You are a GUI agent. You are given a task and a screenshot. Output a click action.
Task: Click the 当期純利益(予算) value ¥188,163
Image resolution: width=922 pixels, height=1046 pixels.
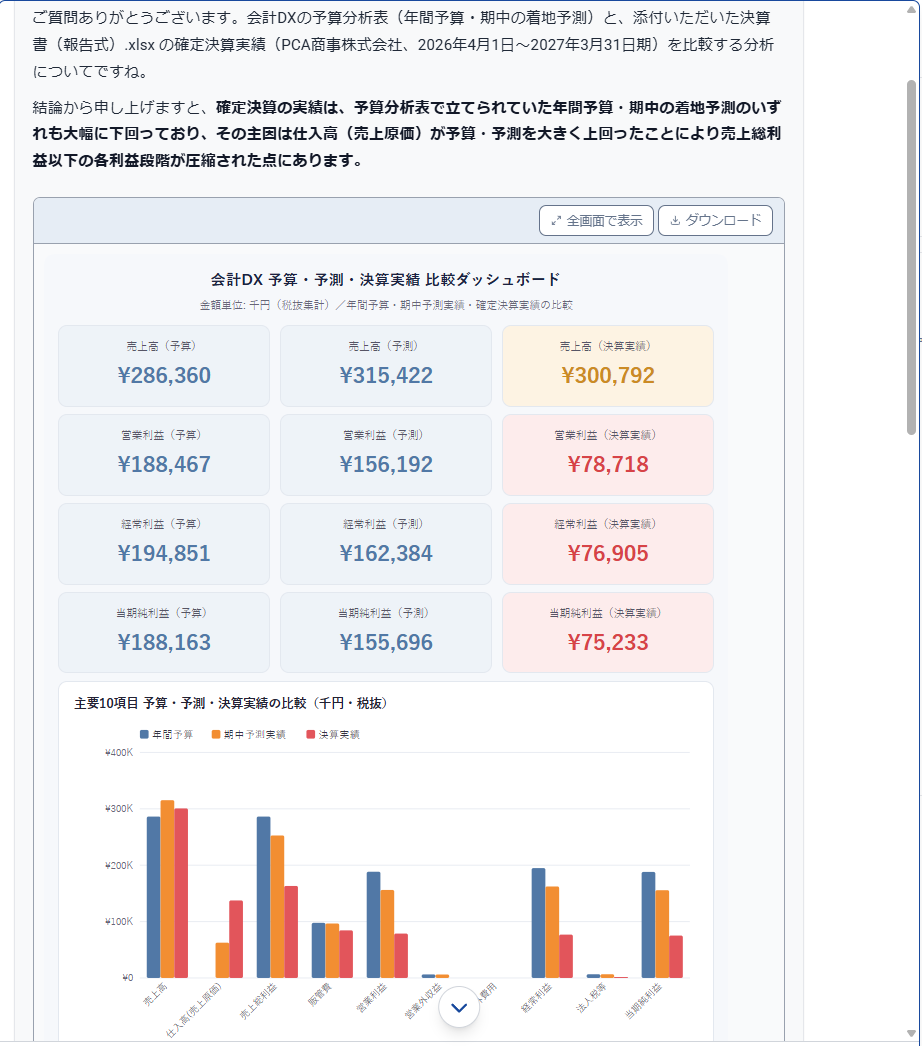(x=164, y=642)
